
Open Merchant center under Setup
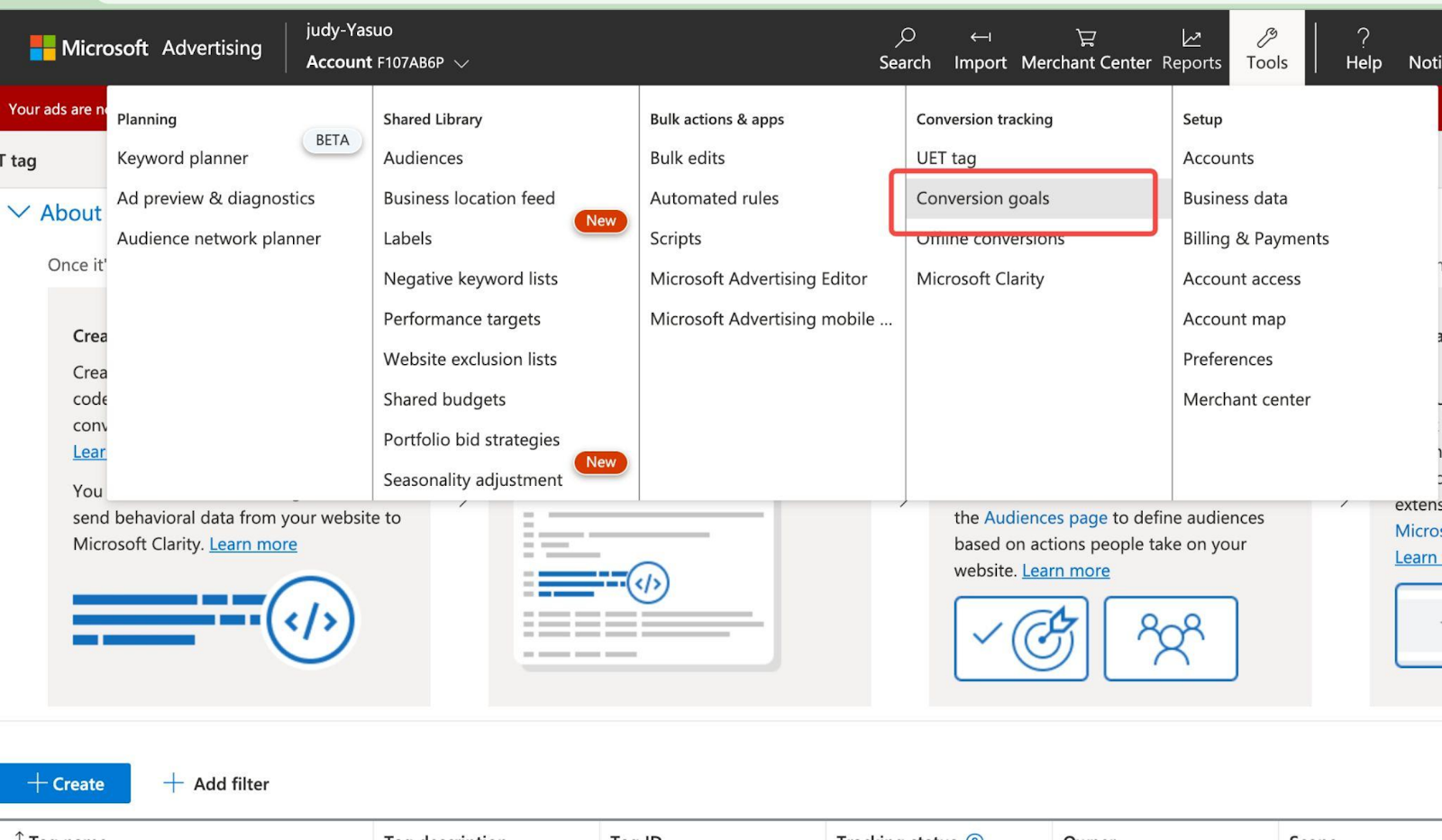click(1246, 399)
